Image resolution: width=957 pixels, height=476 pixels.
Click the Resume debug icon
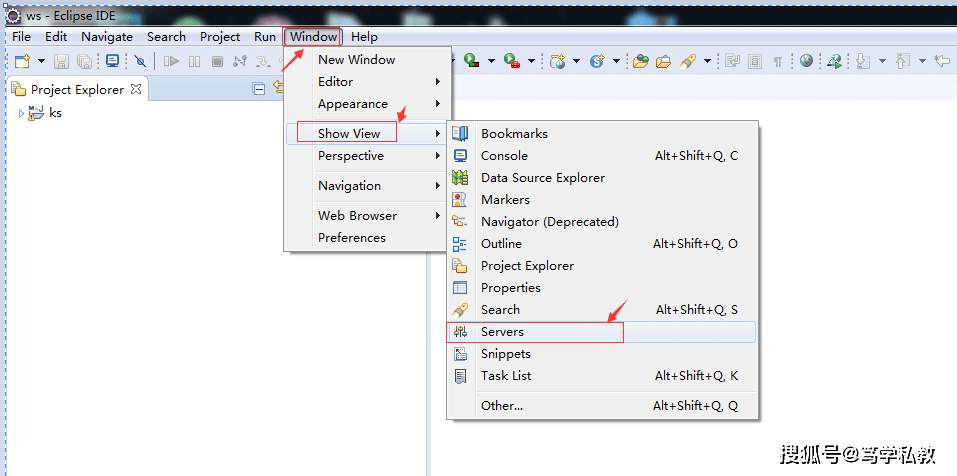(x=171, y=61)
